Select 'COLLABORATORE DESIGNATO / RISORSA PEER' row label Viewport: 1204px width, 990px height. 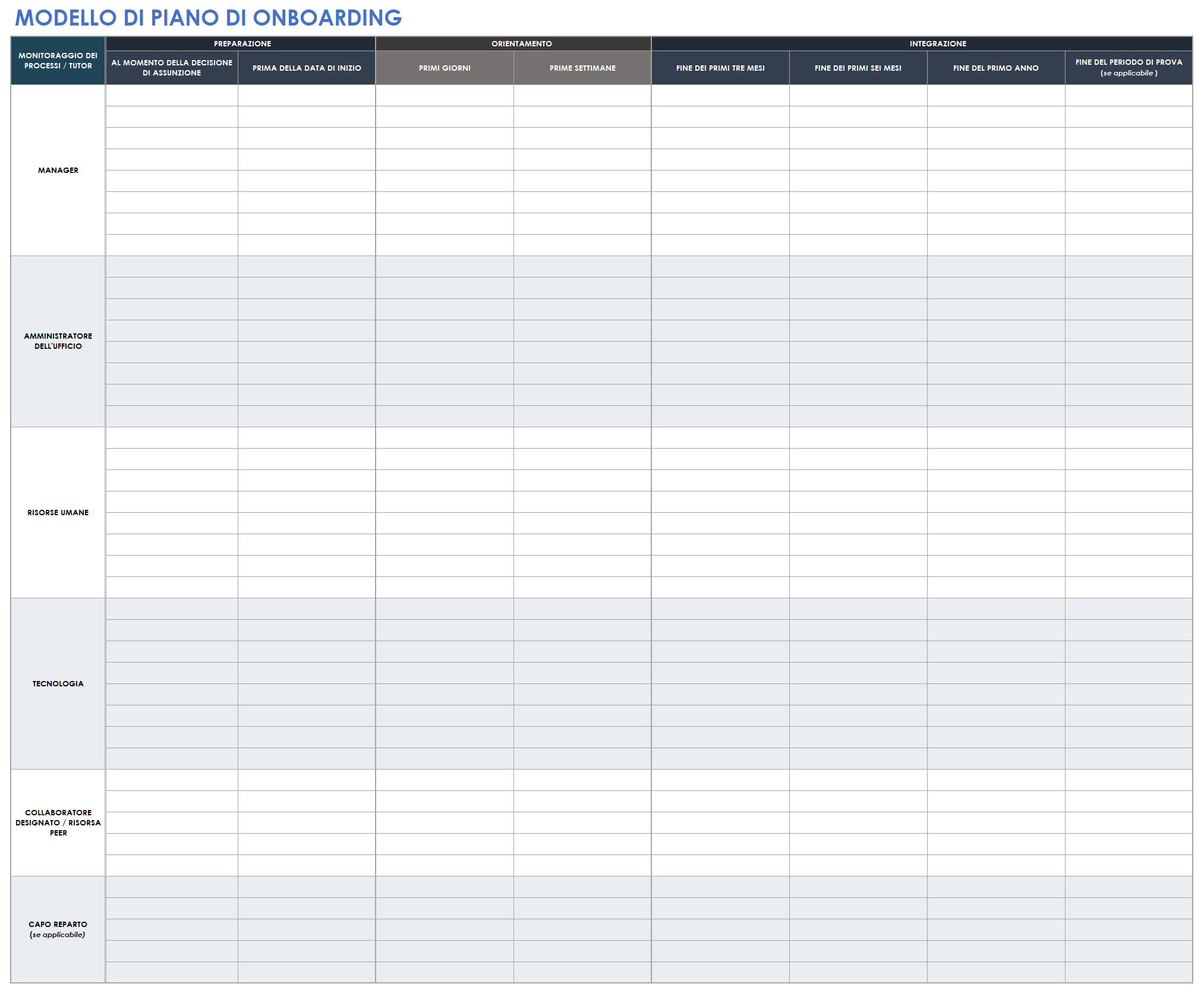58,822
